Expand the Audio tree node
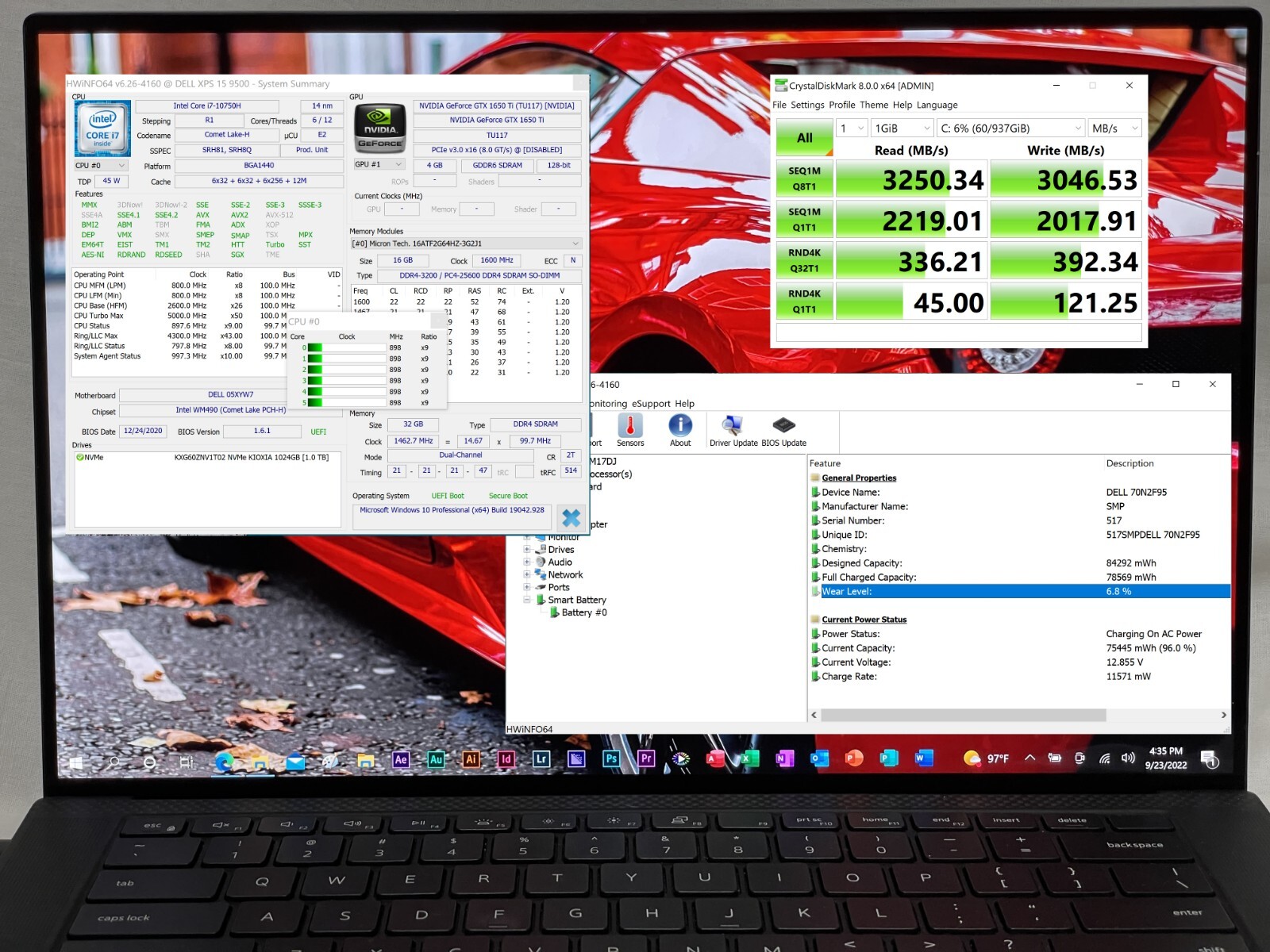 (526, 562)
